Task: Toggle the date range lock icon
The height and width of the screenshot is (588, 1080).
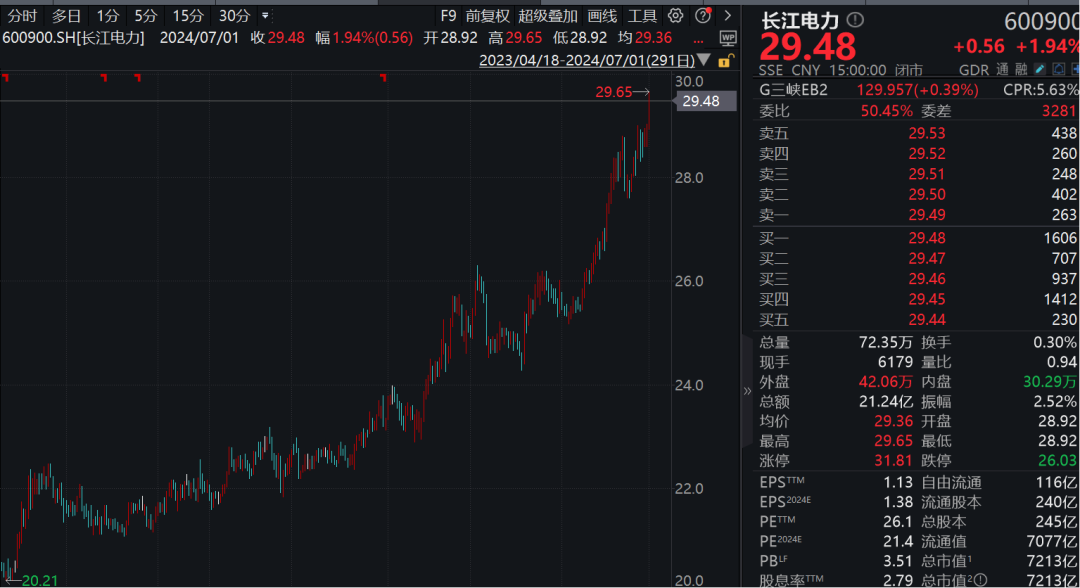Action: click(725, 61)
